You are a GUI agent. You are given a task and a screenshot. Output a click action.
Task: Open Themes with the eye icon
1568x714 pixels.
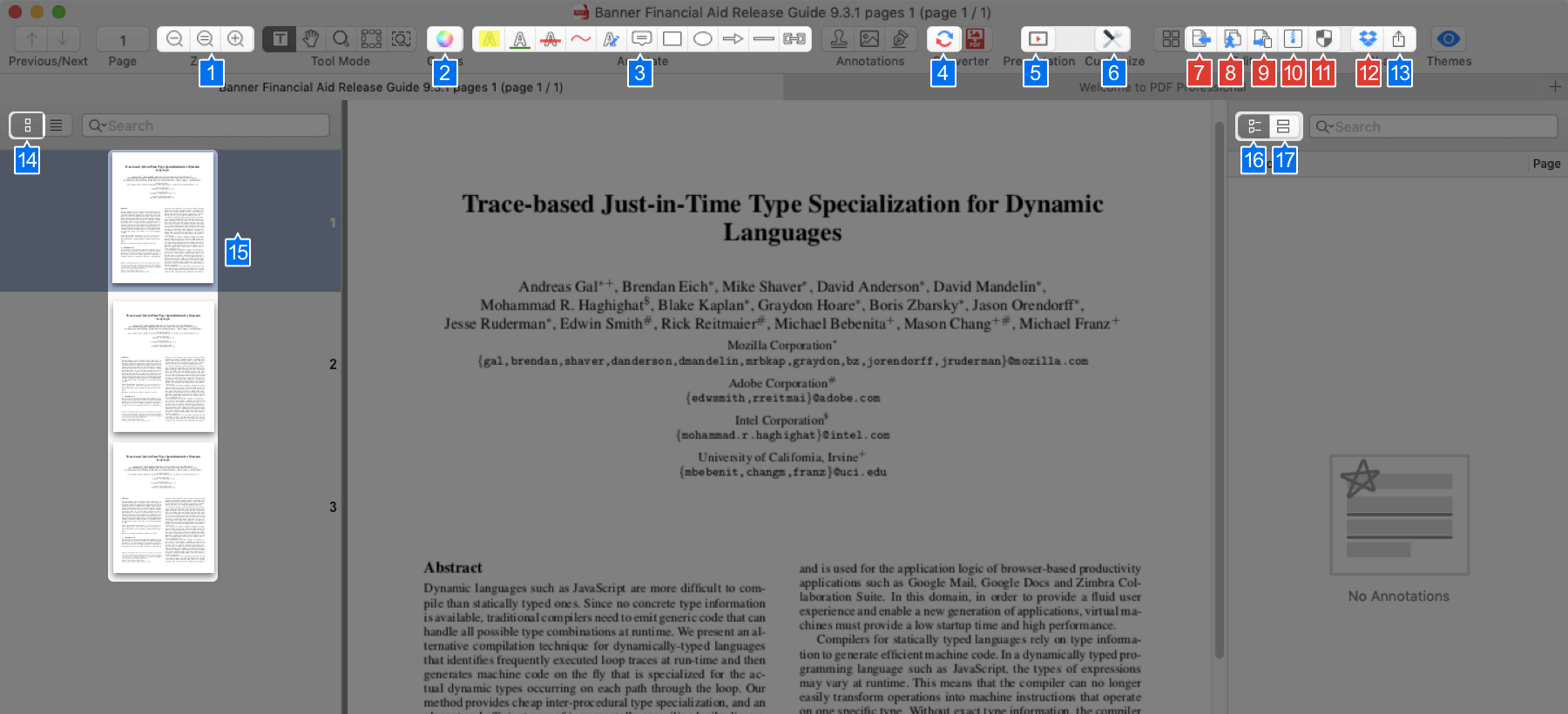click(x=1449, y=39)
